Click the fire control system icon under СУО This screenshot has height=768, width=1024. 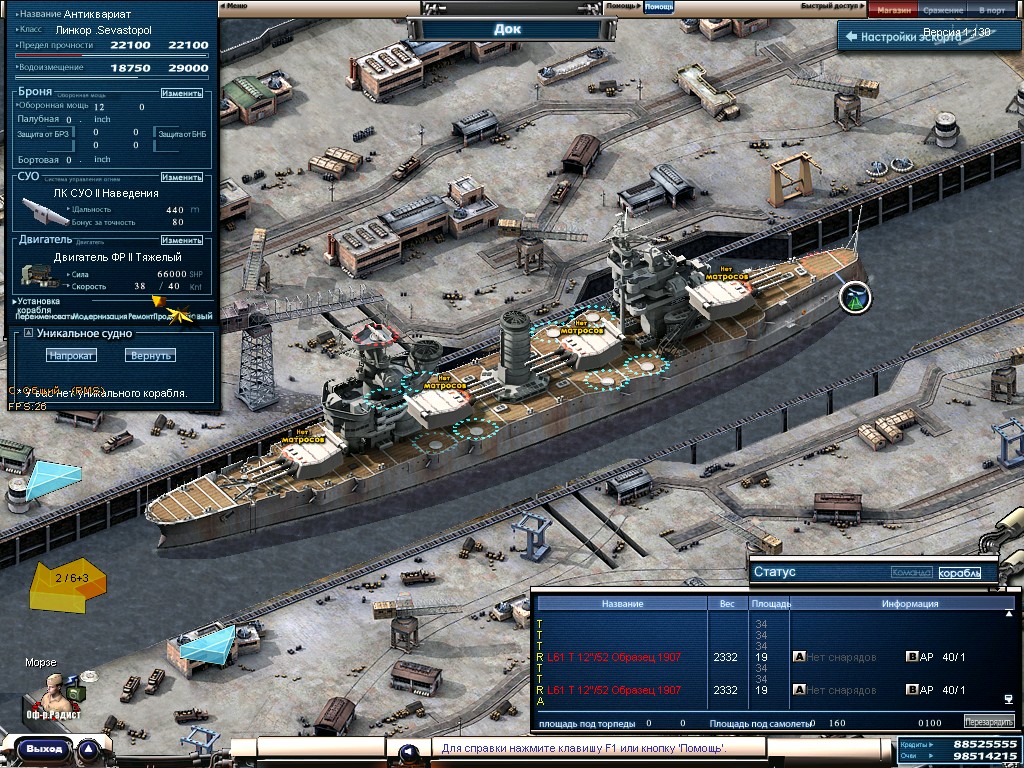[x=45, y=210]
